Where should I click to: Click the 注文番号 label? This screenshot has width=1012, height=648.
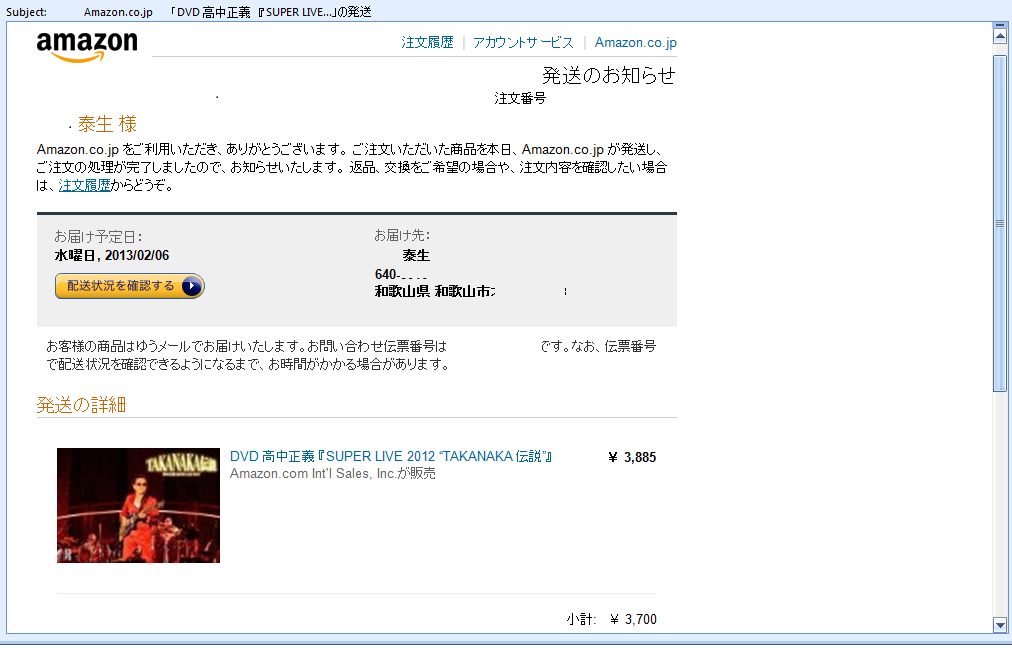click(x=520, y=98)
